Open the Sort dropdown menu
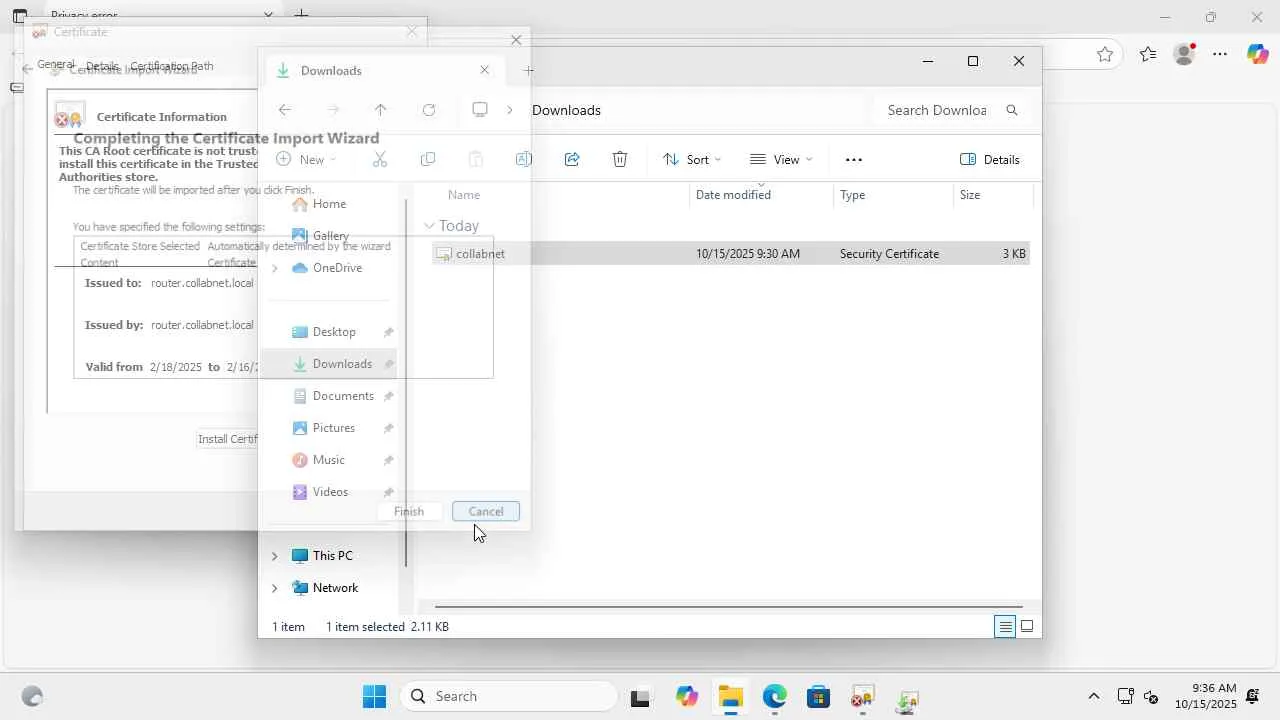This screenshot has height=720, width=1280. pyautogui.click(x=692, y=159)
